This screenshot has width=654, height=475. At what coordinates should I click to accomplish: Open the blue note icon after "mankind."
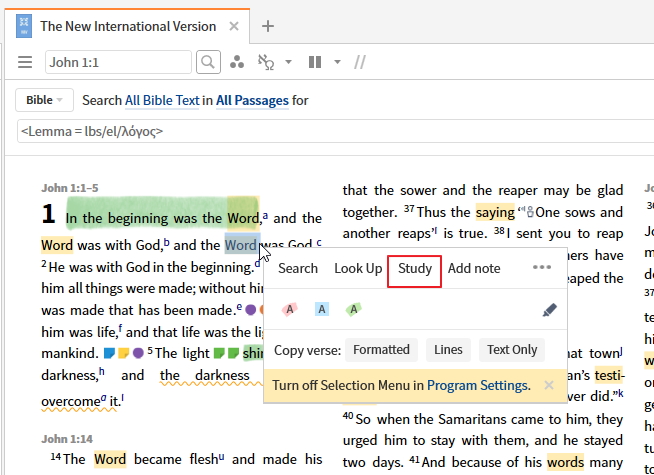(x=109, y=353)
